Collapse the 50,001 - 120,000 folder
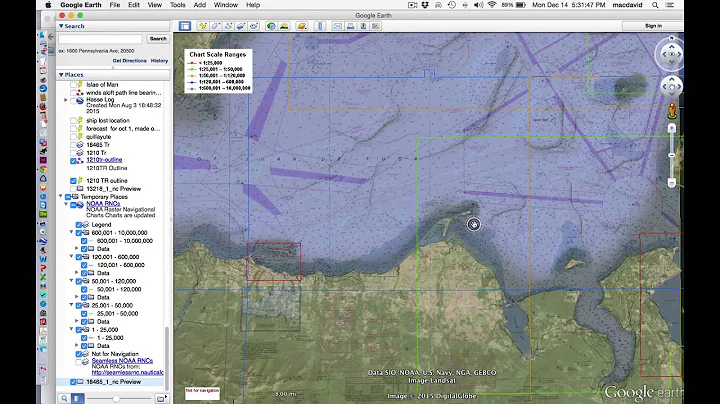The image size is (720, 404). (71, 281)
